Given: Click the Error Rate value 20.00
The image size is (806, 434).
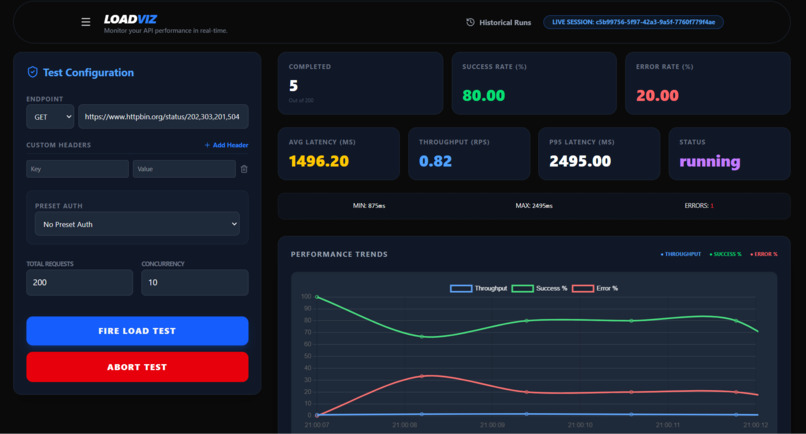Looking at the screenshot, I should pos(657,96).
